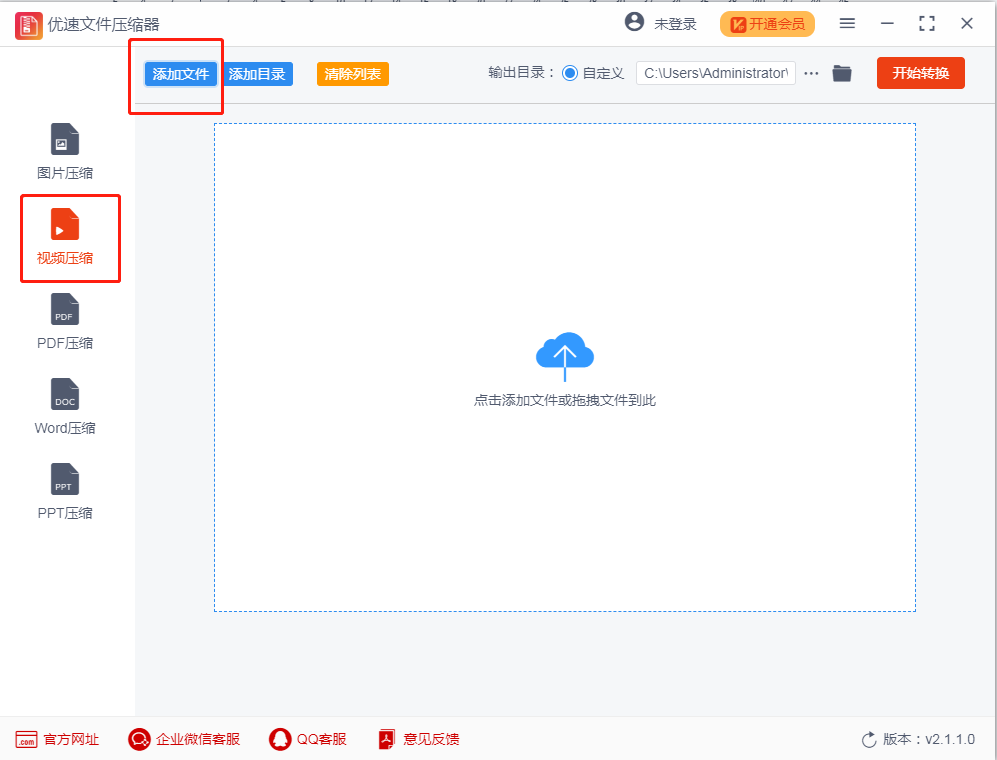Click the 点击添加文件或拖拽文件到此 text
This screenshot has height=760, width=997.
pos(565,401)
